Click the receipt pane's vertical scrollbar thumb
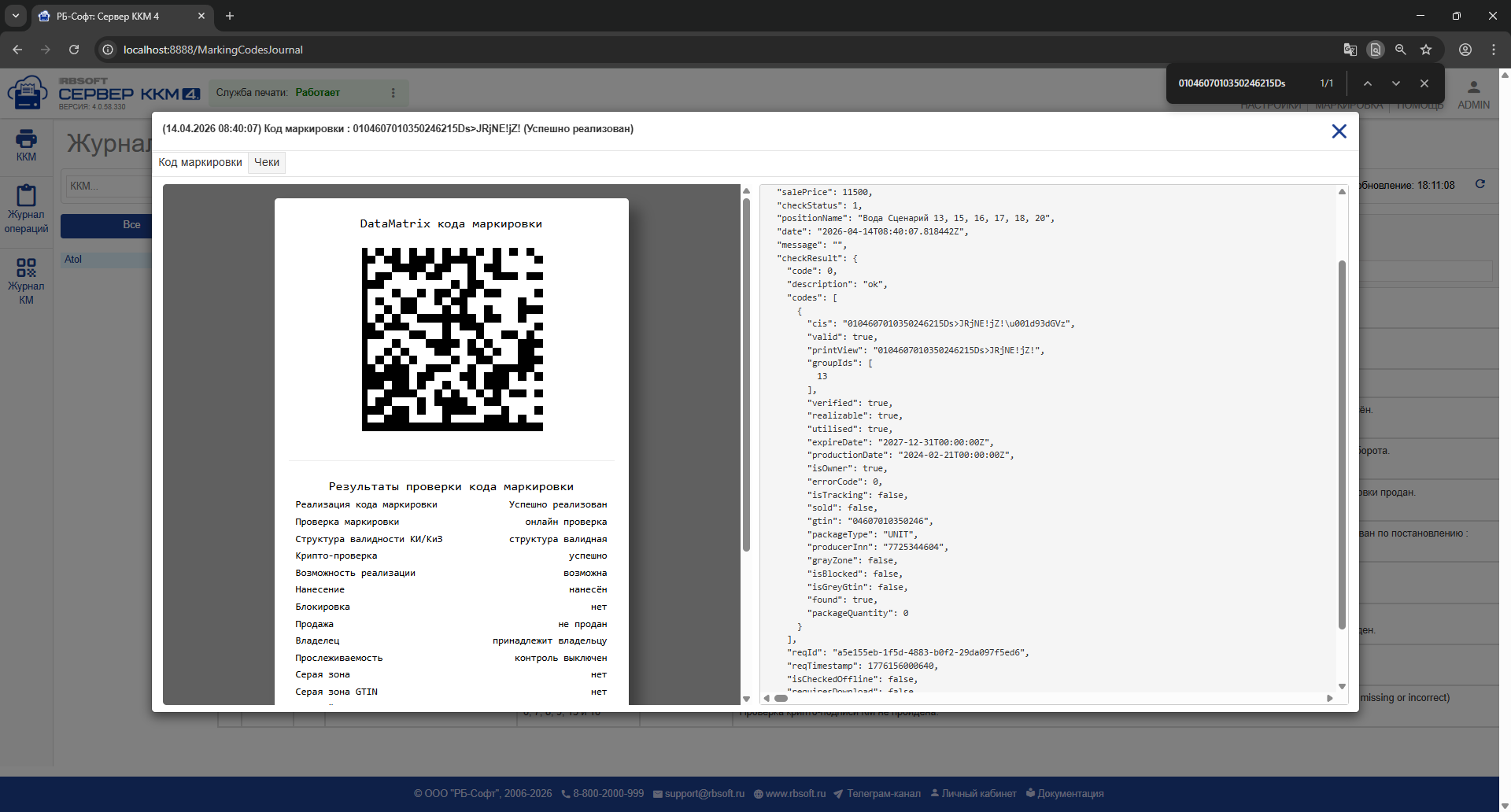Viewport: 1511px width, 812px height. [x=746, y=375]
